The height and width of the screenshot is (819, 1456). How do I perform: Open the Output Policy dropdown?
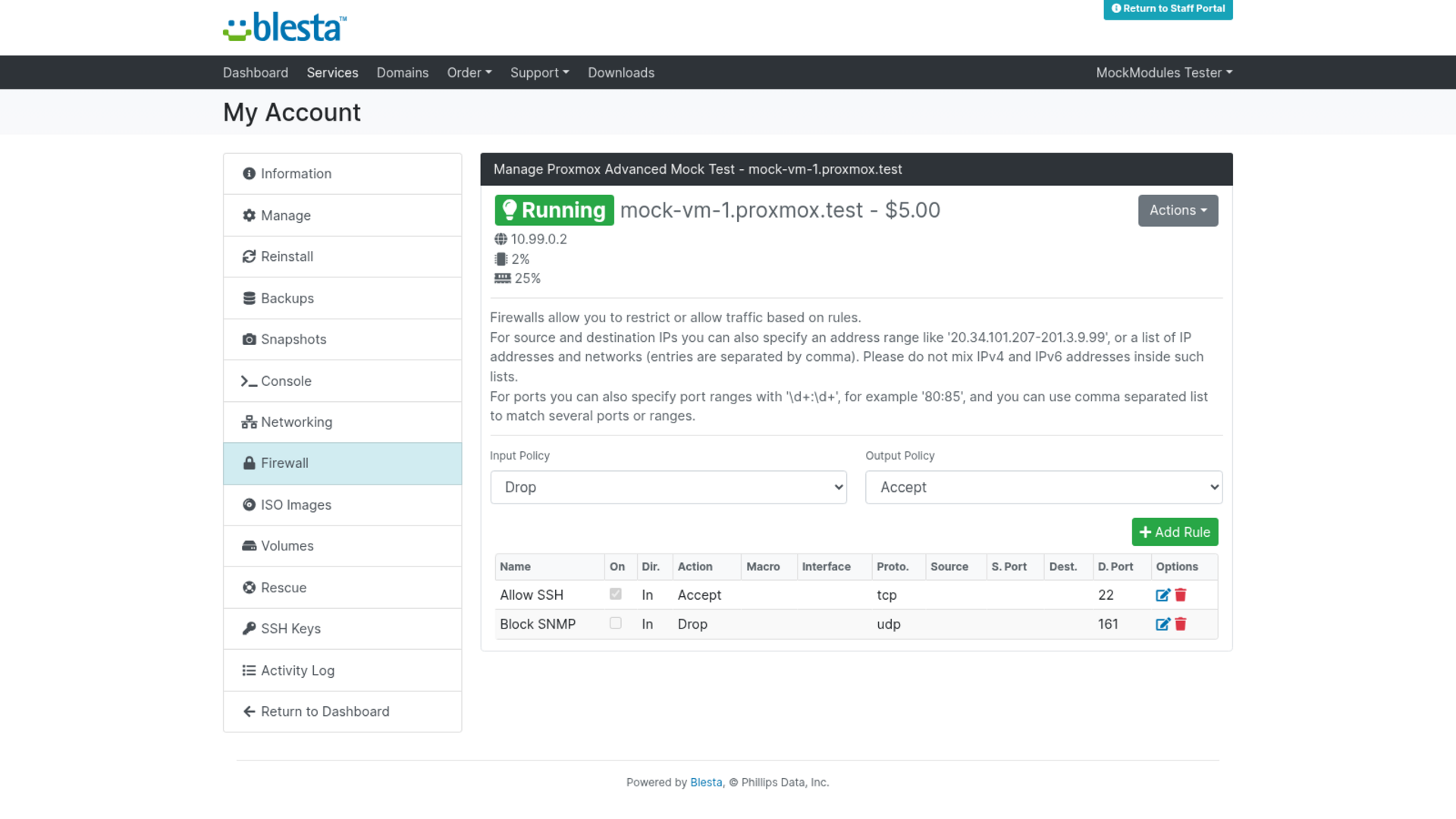click(x=1043, y=487)
